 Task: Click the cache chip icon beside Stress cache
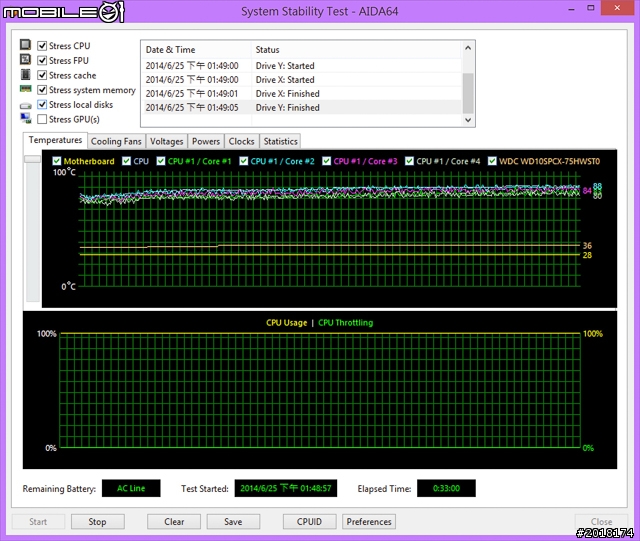coord(25,74)
